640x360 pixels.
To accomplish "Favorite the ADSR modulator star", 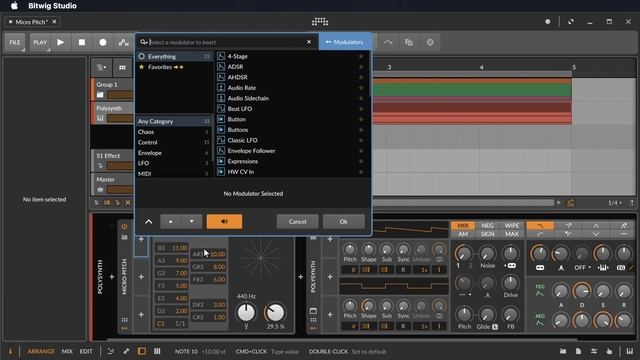I will click(x=361, y=67).
